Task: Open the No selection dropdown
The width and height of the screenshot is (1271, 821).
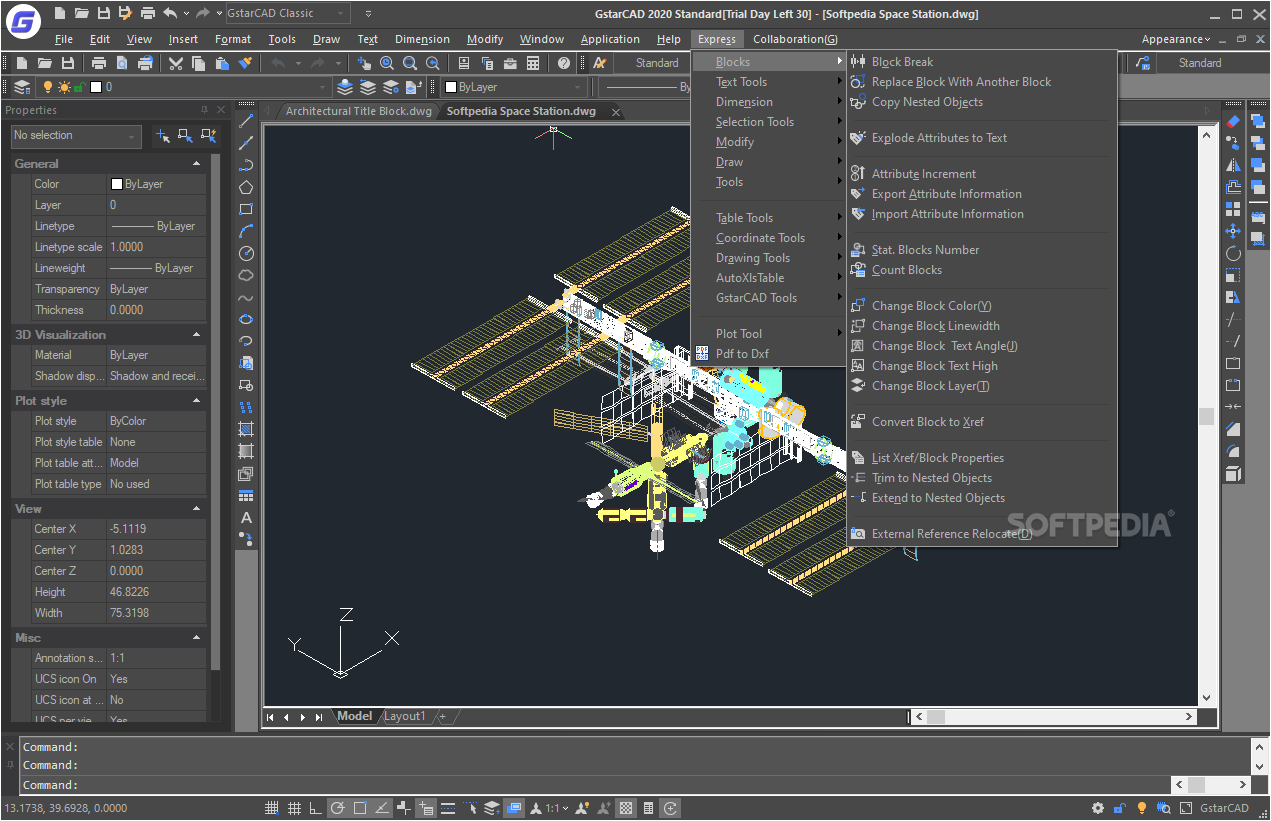Action: tap(76, 135)
